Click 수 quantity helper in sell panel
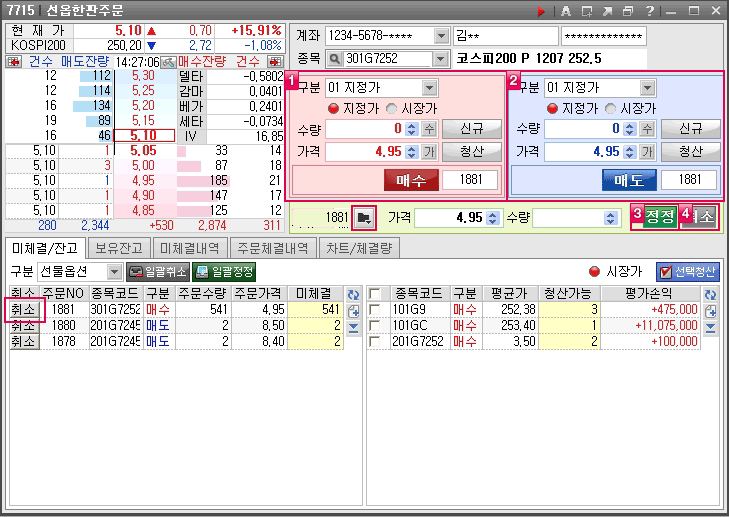 647,129
